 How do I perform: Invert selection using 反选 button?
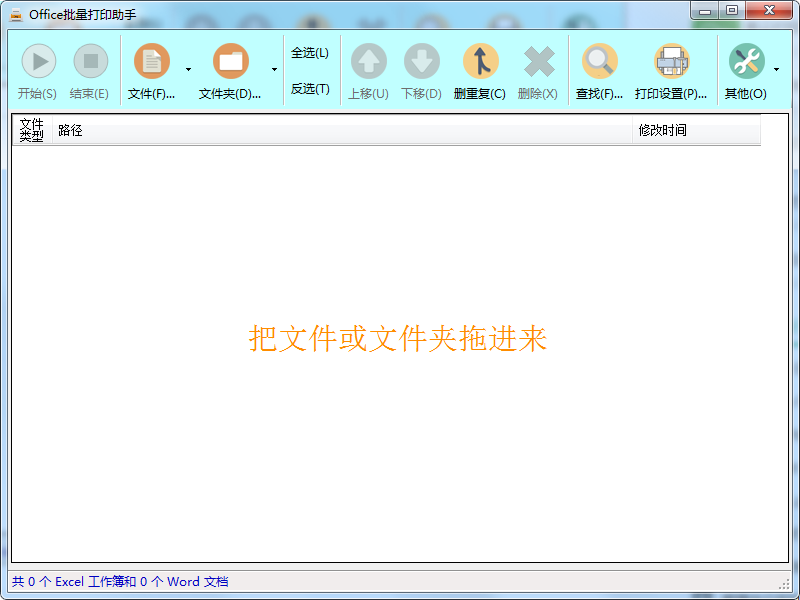(310, 89)
